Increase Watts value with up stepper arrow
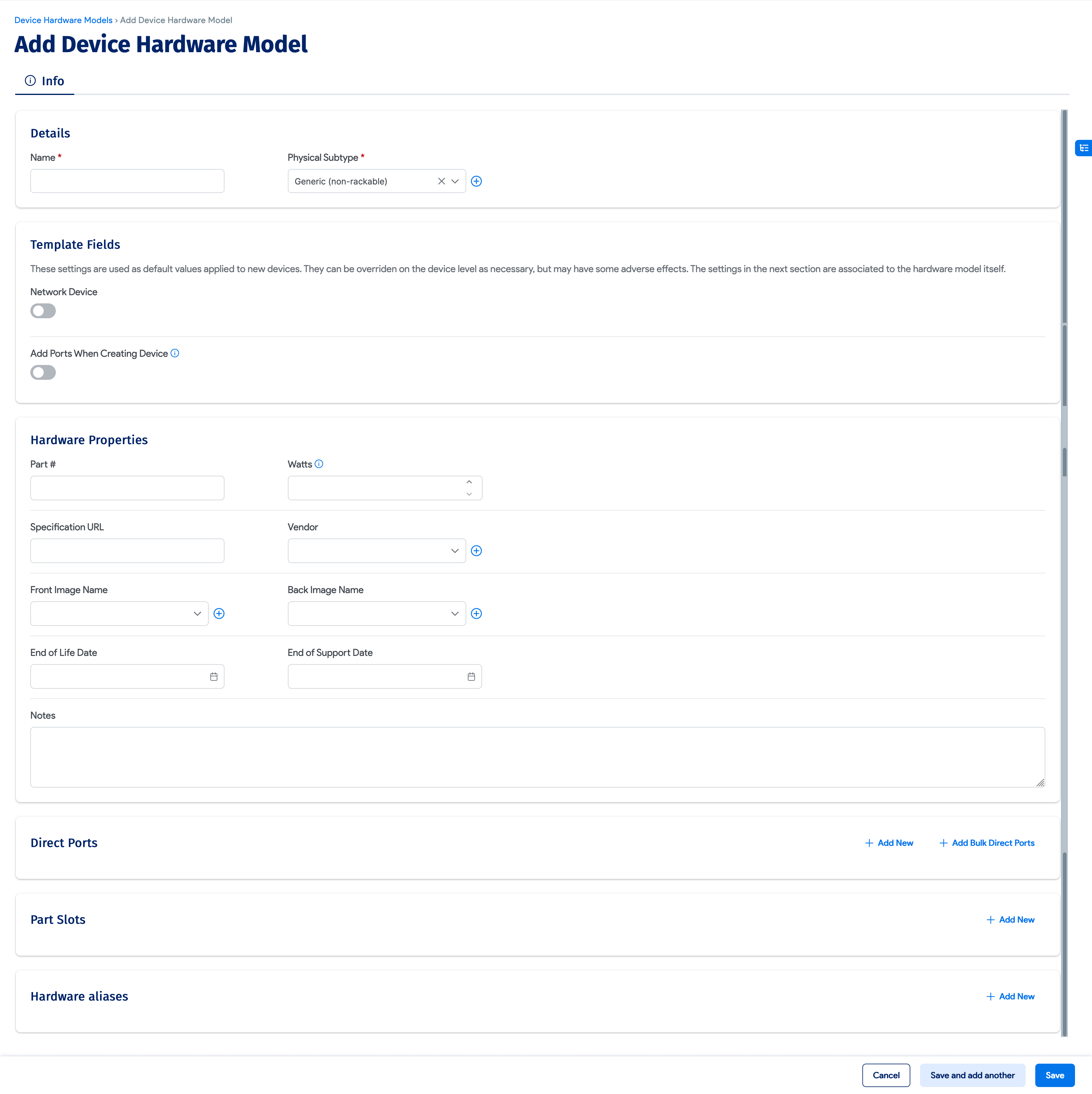This screenshot has height=1094, width=1092. [x=469, y=482]
